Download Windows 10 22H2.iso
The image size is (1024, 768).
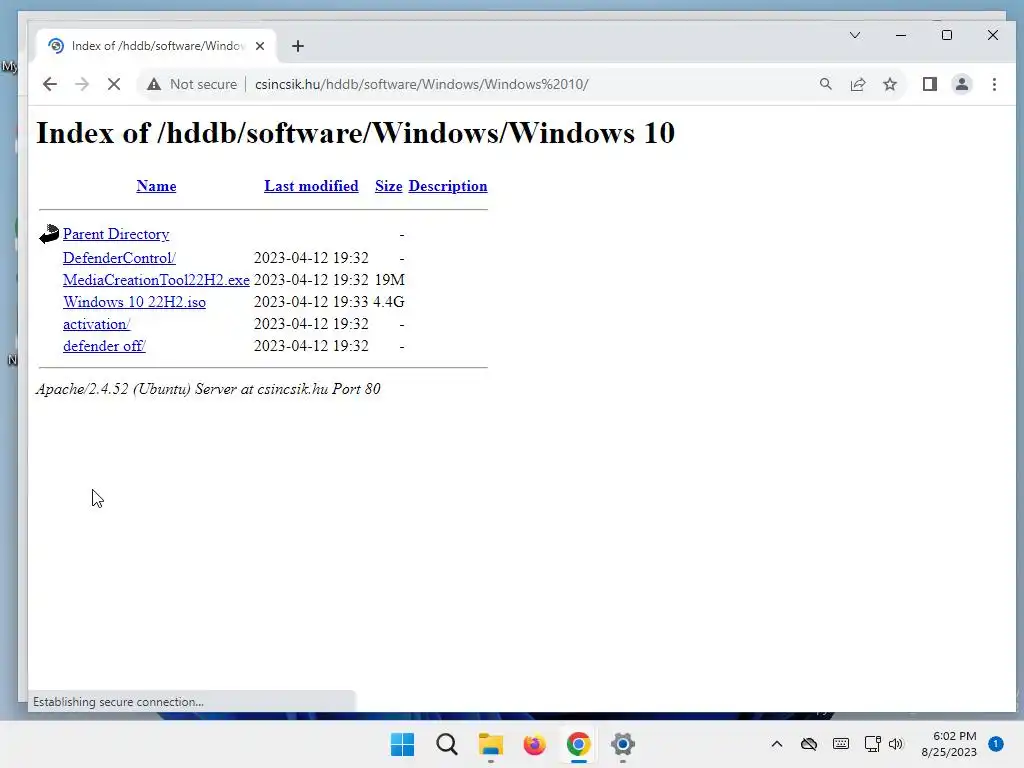coord(134,302)
